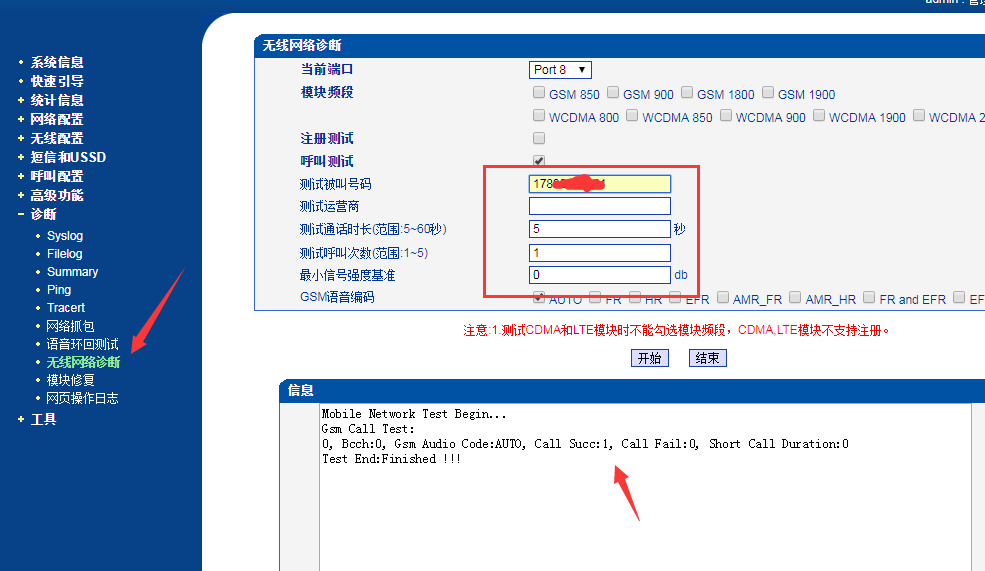
Task: Enable the 注册测试 checkbox
Action: pyautogui.click(x=540, y=138)
